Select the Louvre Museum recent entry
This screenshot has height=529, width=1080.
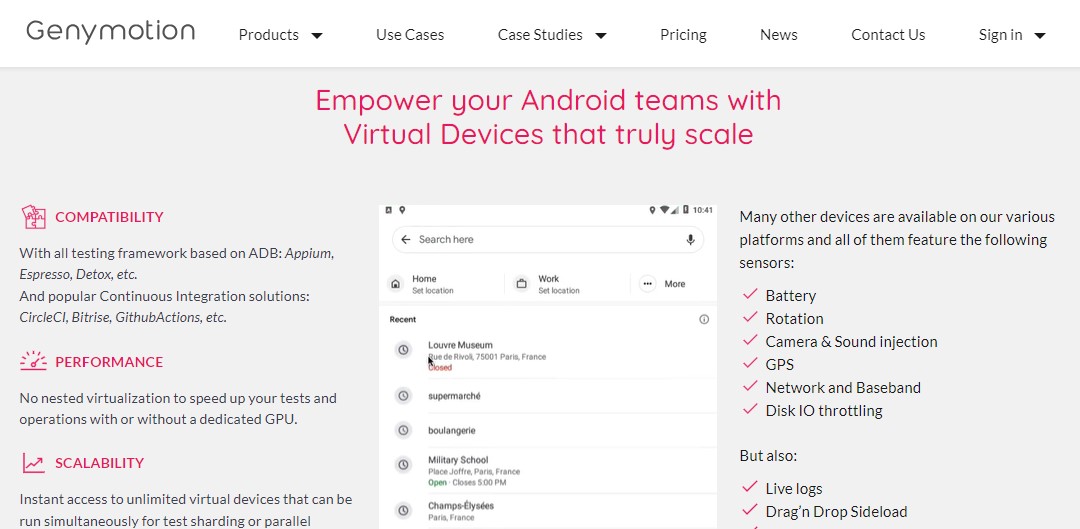pyautogui.click(x=548, y=355)
